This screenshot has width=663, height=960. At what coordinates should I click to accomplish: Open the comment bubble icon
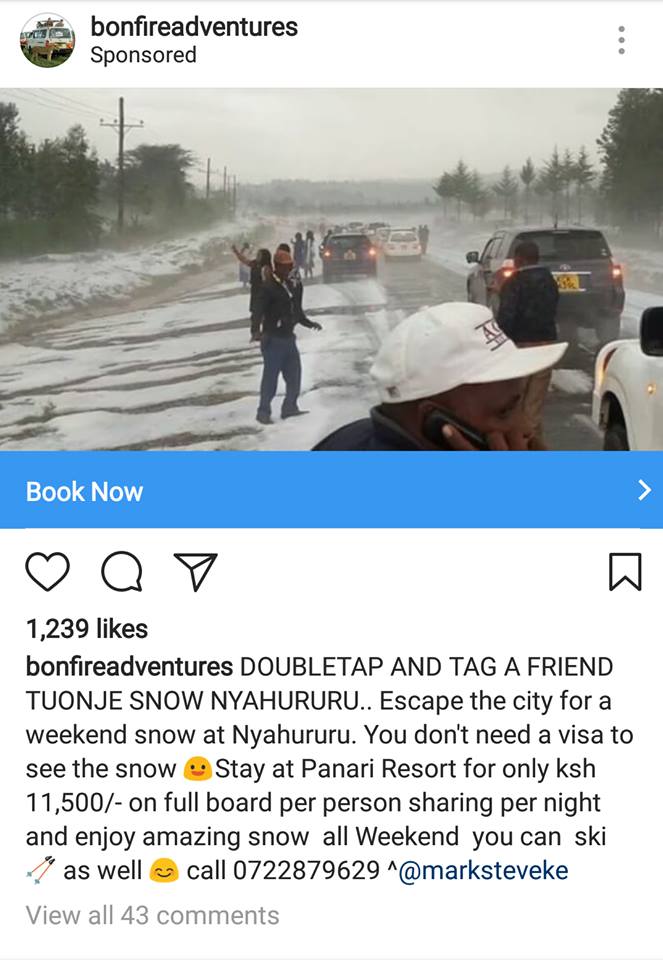[122, 571]
